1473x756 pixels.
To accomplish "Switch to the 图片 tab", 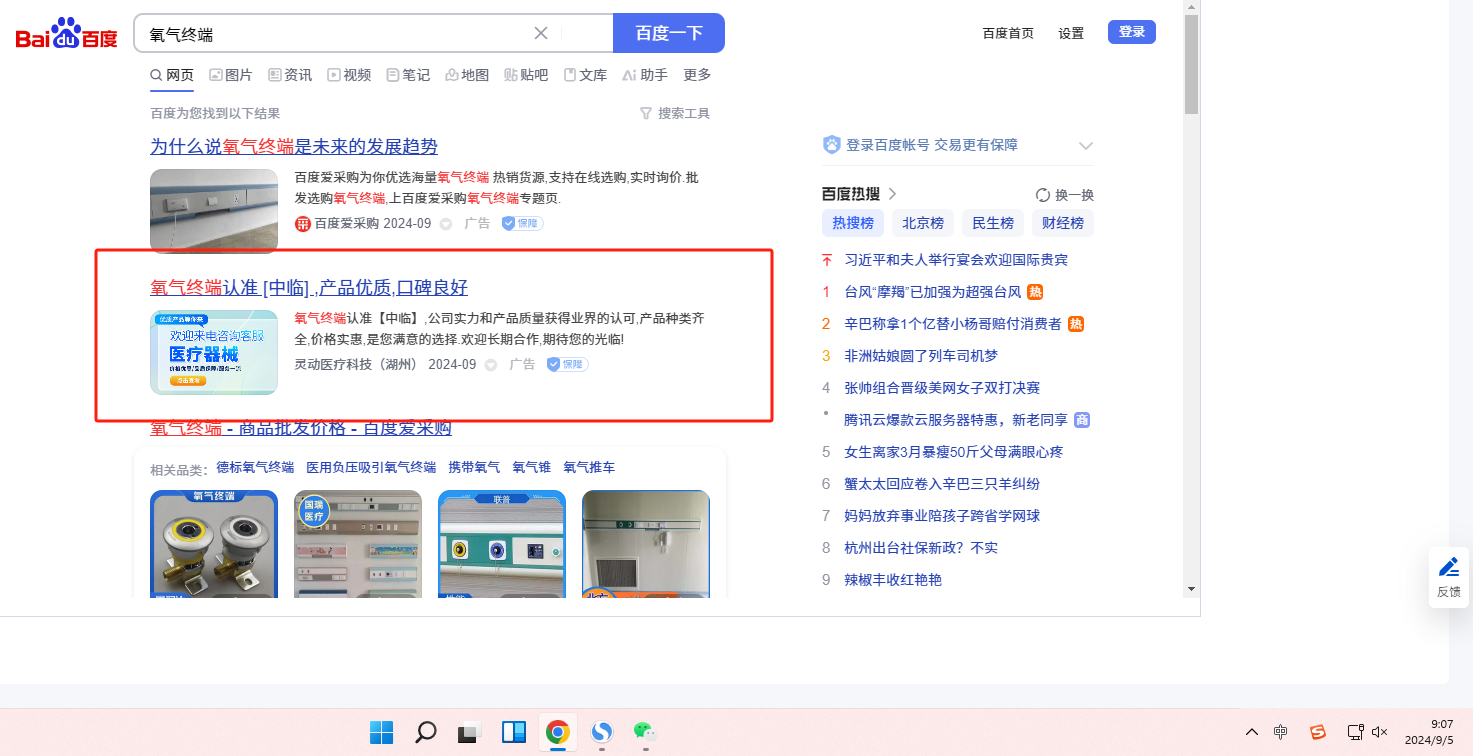I will tap(231, 75).
